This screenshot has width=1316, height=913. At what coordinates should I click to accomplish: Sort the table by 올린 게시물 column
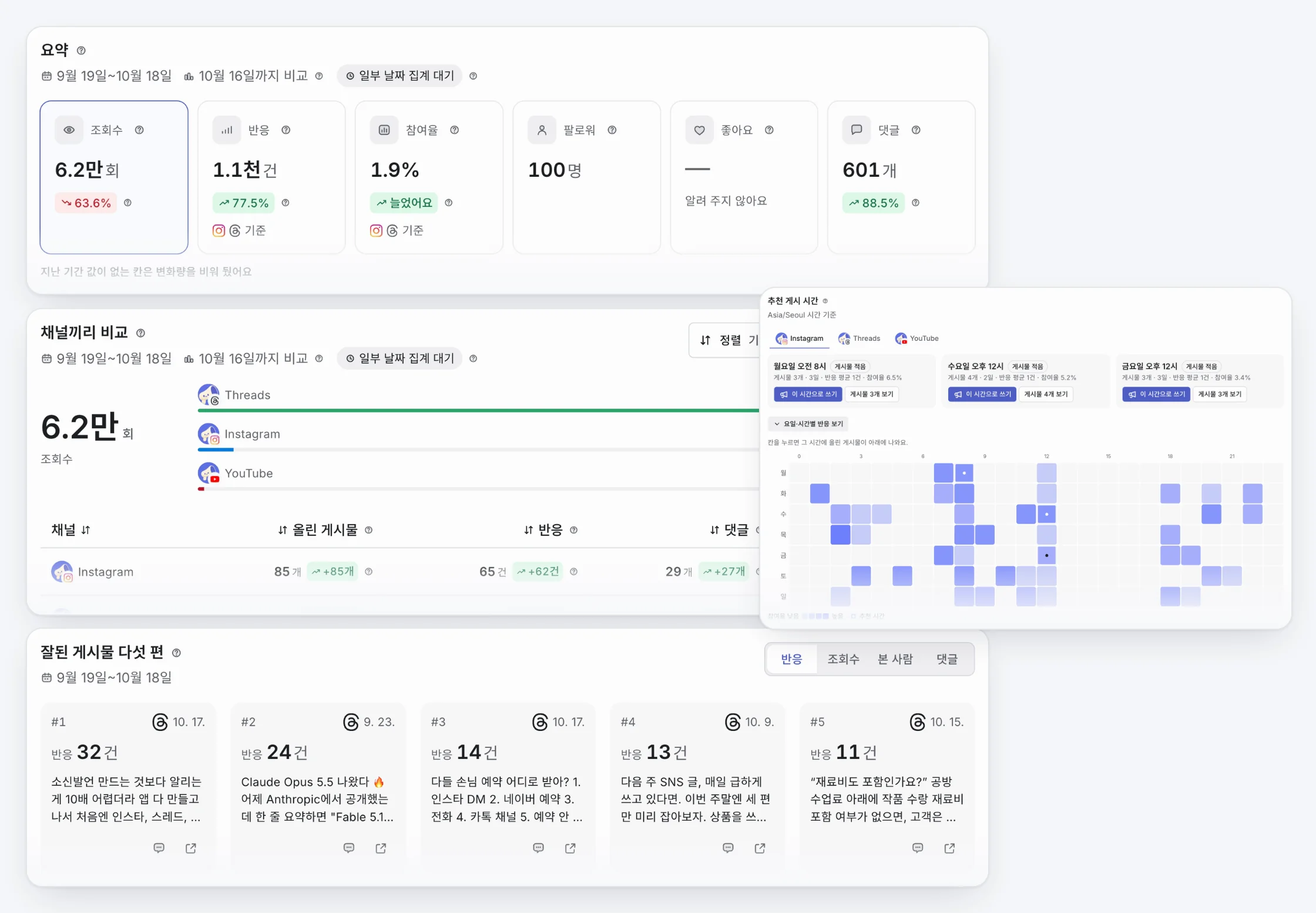click(317, 530)
